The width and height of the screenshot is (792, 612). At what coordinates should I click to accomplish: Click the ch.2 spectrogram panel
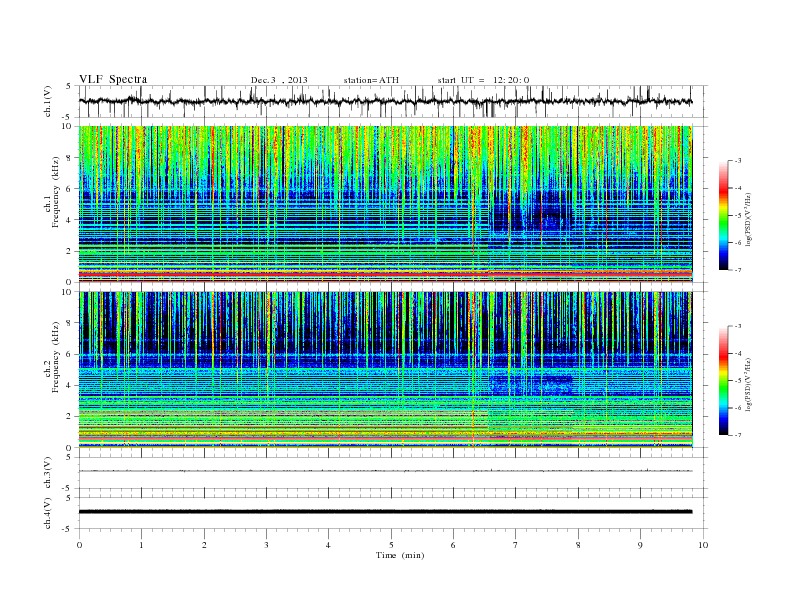tap(386, 370)
